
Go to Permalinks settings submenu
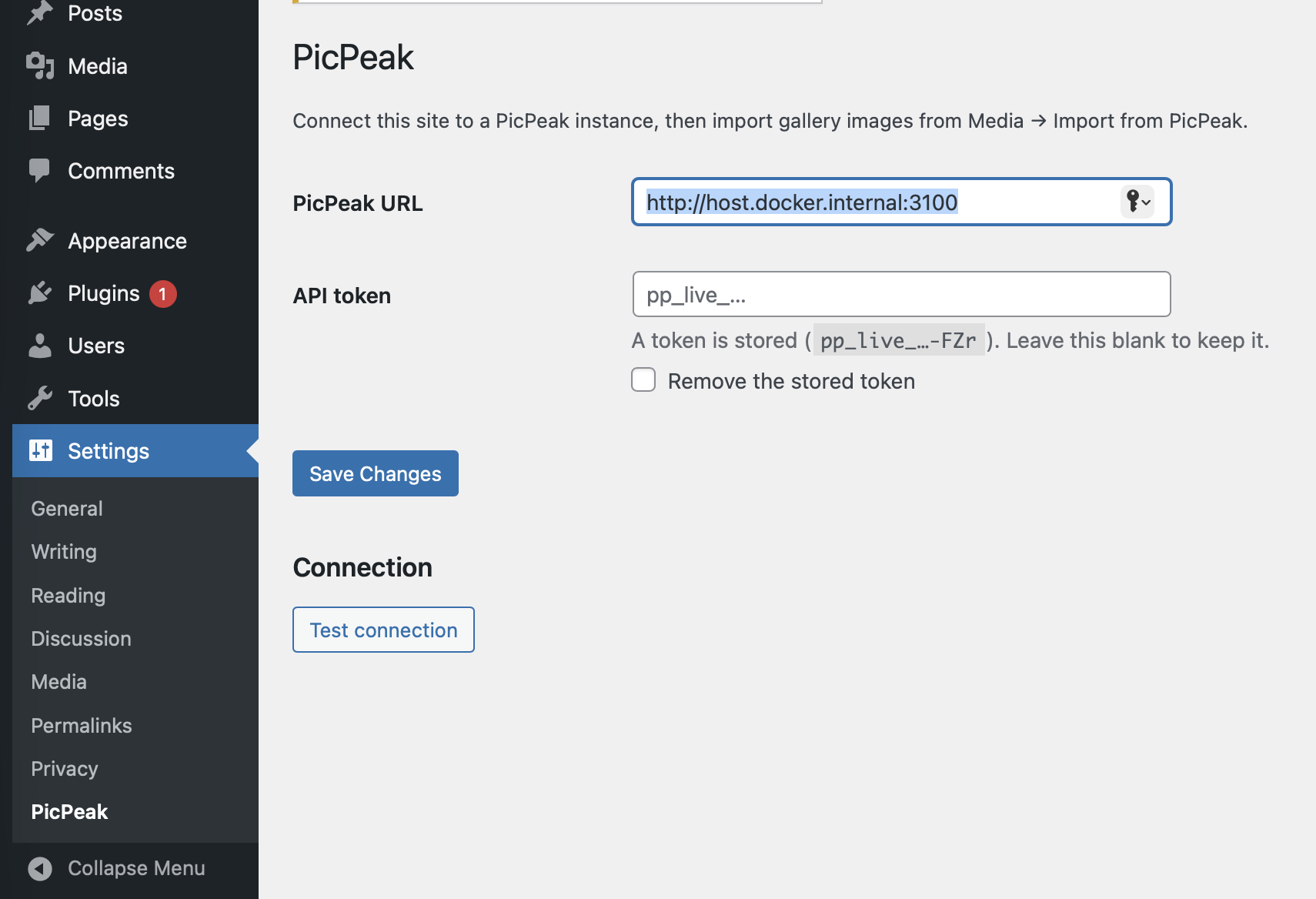click(82, 726)
